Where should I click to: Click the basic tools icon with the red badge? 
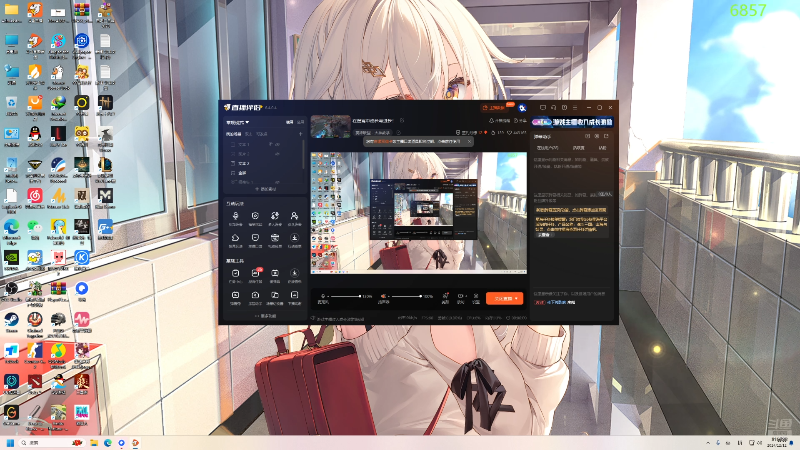coord(255,273)
